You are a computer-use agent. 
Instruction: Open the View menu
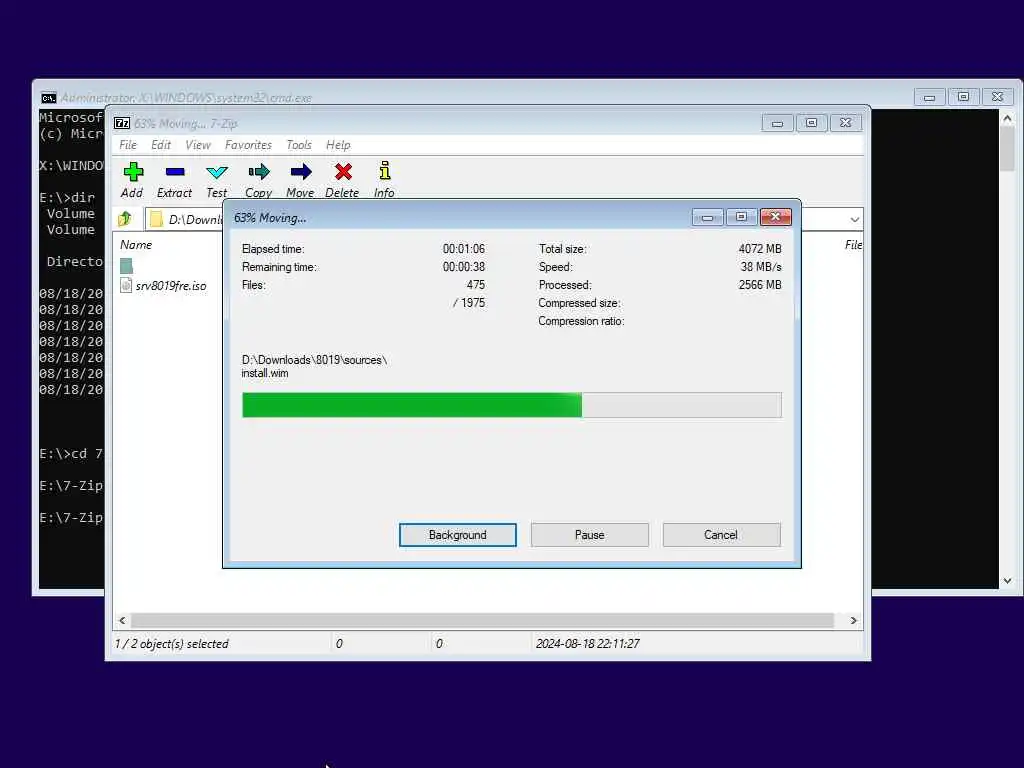(x=198, y=145)
